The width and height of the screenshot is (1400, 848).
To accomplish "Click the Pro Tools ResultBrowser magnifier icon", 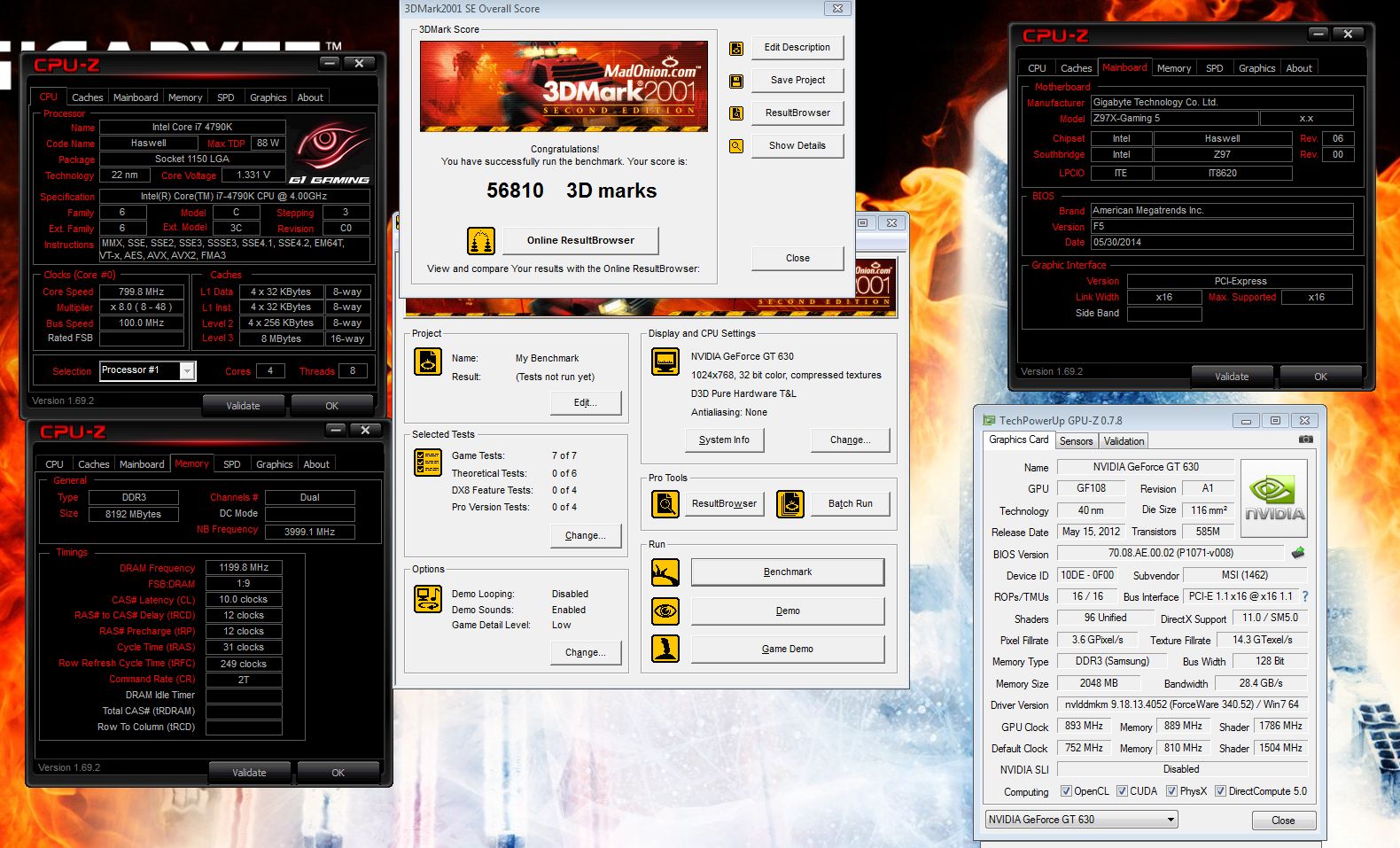I will click(x=665, y=503).
